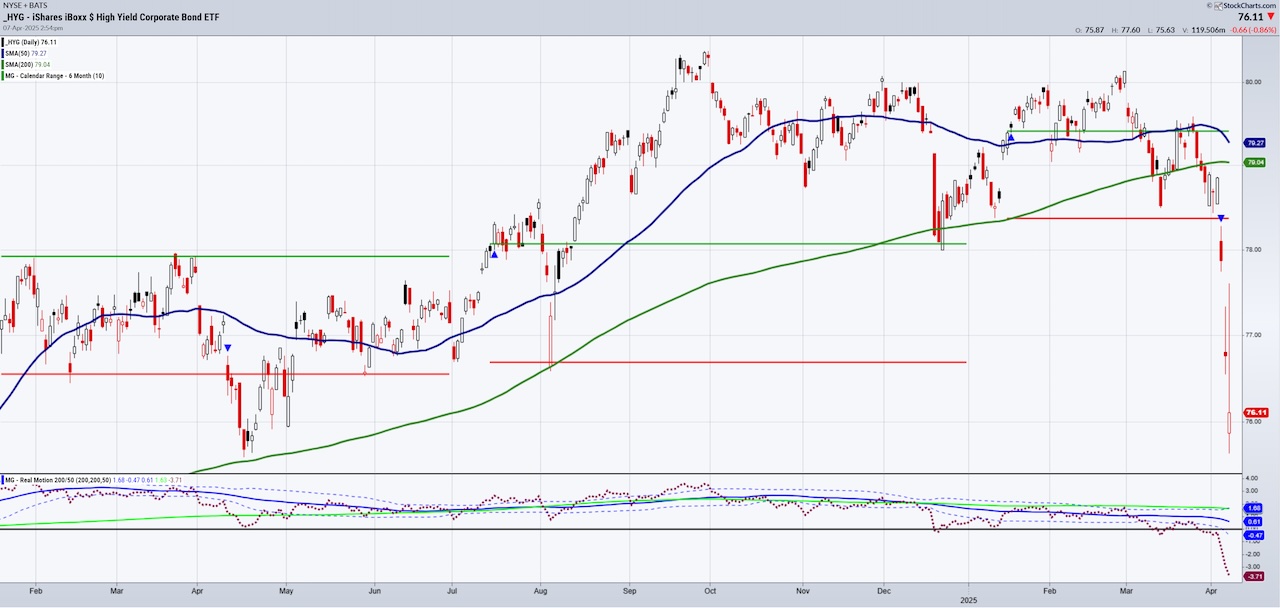Image resolution: width=1280 pixels, height=608 pixels.
Task: Toggle the MG - Calendar Range - 6 Month overlay
Action: 54,75
